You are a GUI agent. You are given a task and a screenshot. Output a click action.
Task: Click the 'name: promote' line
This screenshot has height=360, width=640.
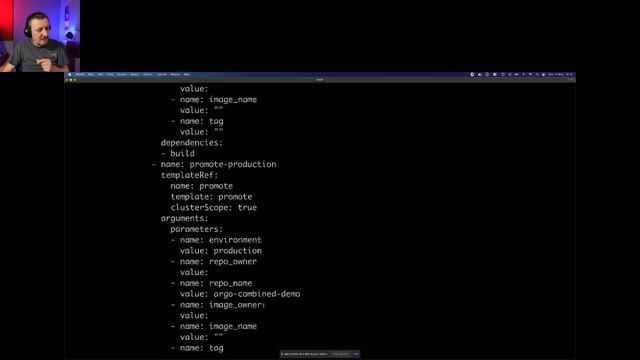click(x=202, y=186)
